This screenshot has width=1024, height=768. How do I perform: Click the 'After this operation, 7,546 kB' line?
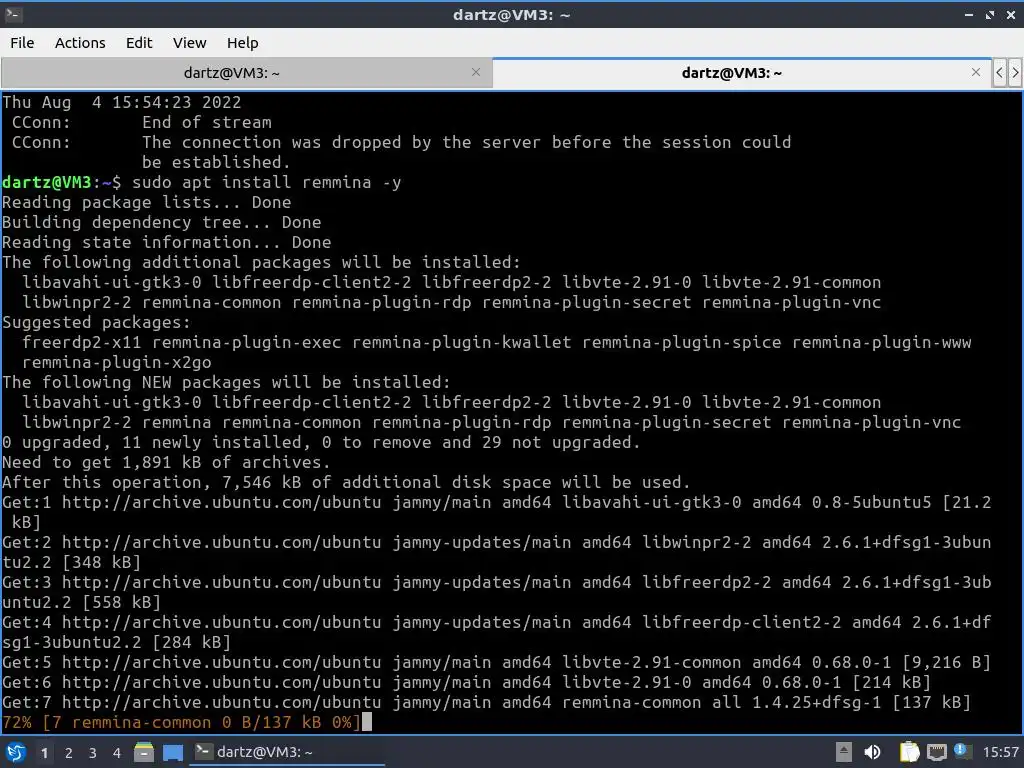(x=346, y=482)
